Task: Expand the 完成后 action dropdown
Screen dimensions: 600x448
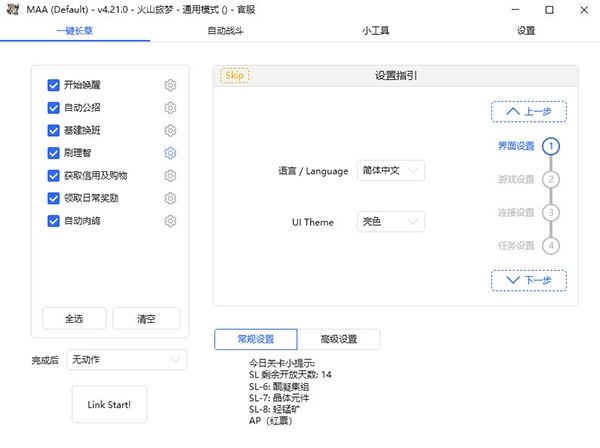Action: coord(126,359)
